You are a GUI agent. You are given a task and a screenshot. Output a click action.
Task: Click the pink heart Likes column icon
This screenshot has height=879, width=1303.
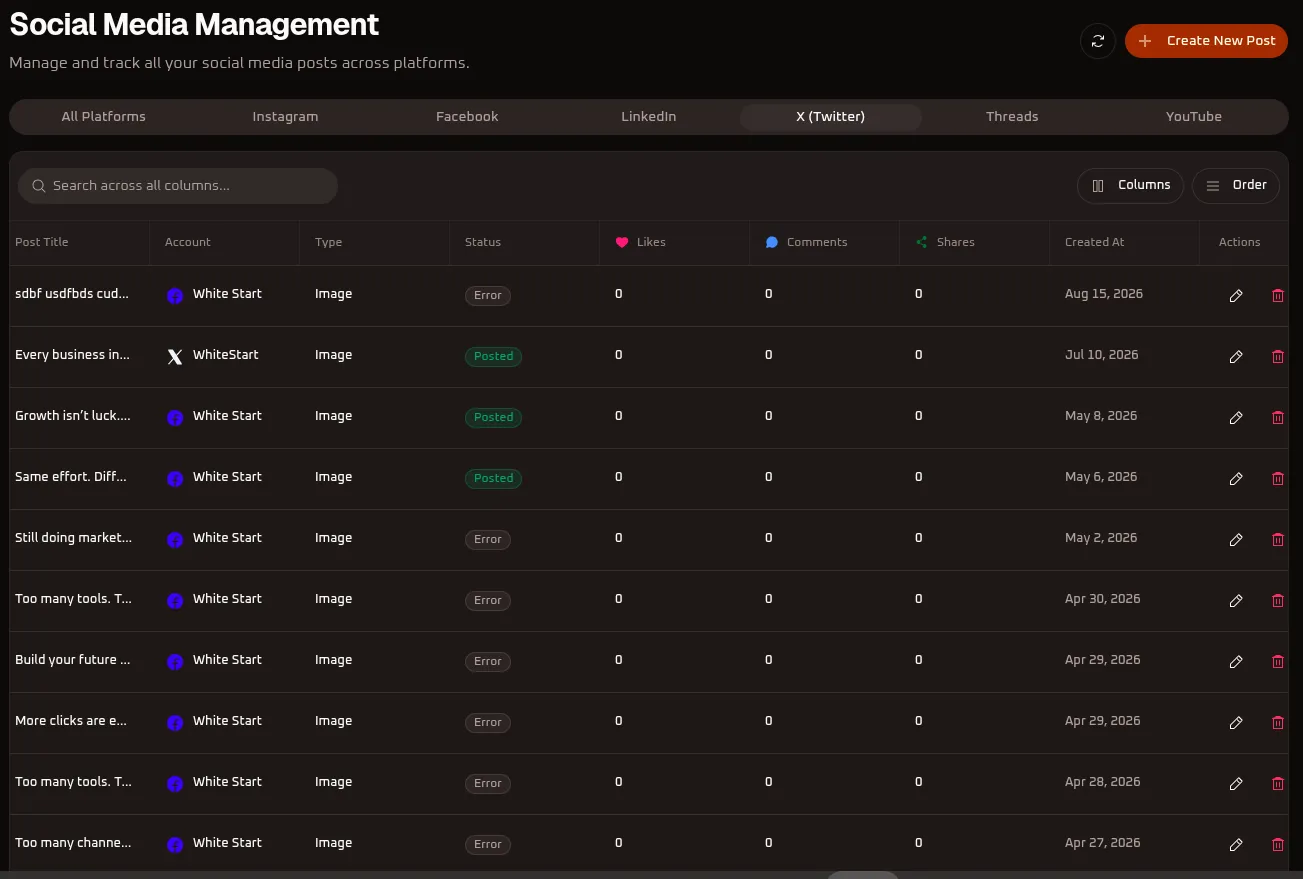pyautogui.click(x=622, y=242)
